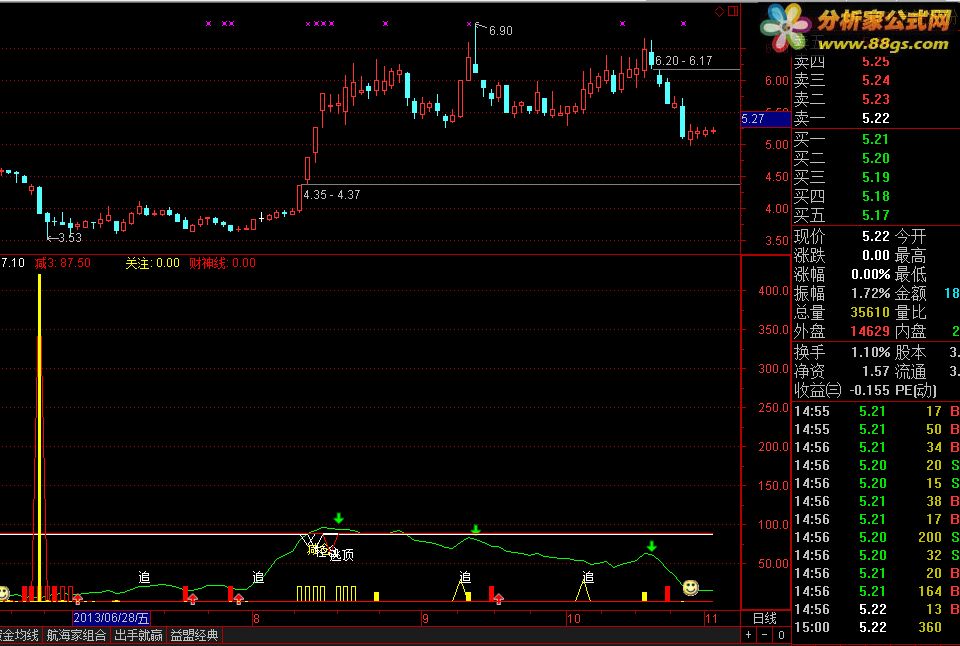
Task: Click the green down arrow near October peak
Action: pos(651,545)
